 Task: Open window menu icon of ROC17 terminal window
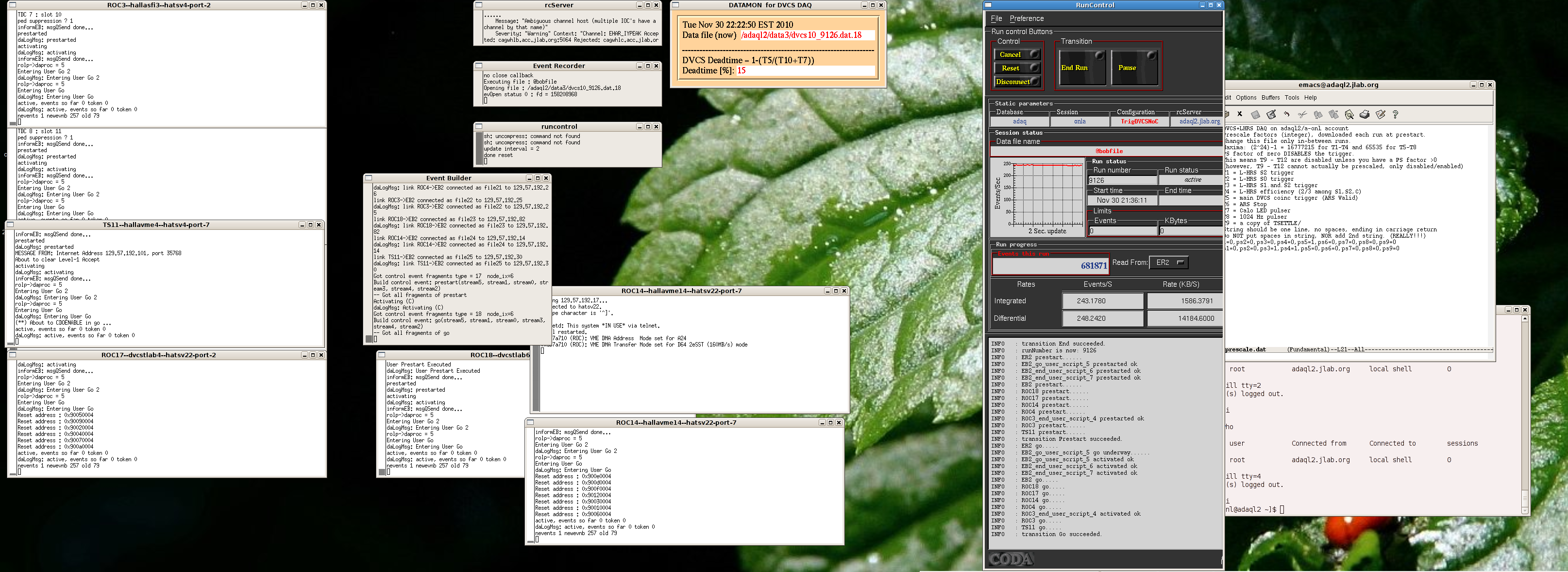13,355
